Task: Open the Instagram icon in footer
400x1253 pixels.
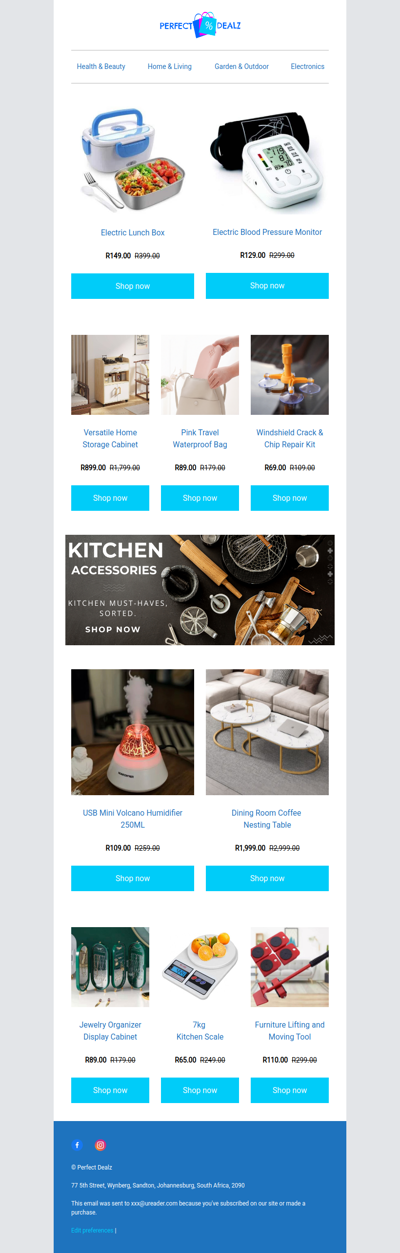Action: [x=100, y=1145]
